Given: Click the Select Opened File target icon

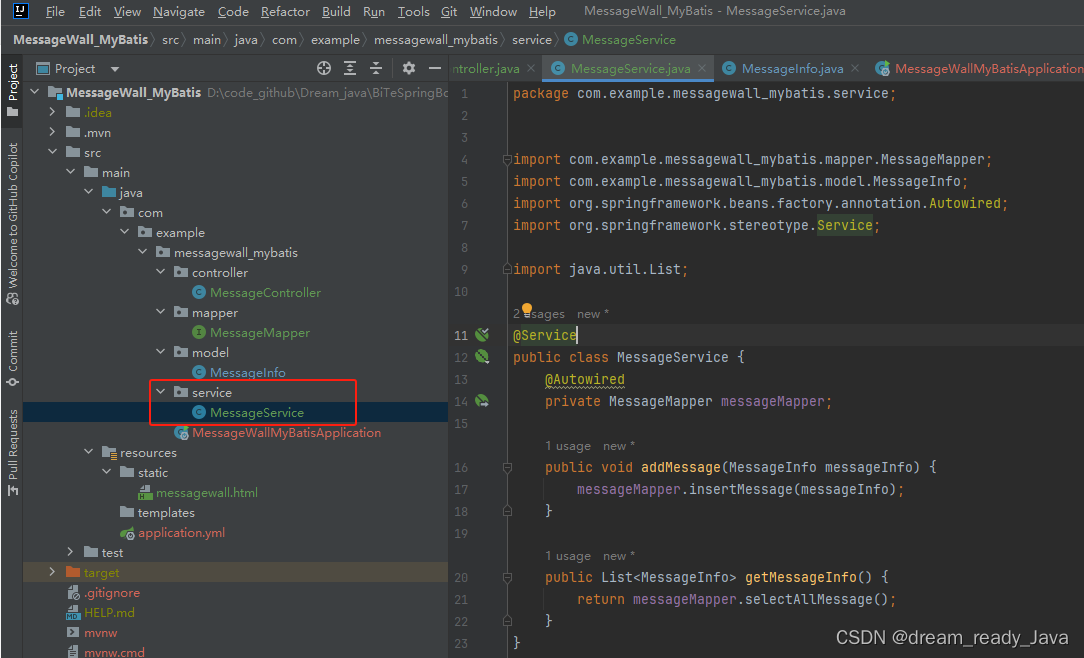Looking at the screenshot, I should click(324, 68).
